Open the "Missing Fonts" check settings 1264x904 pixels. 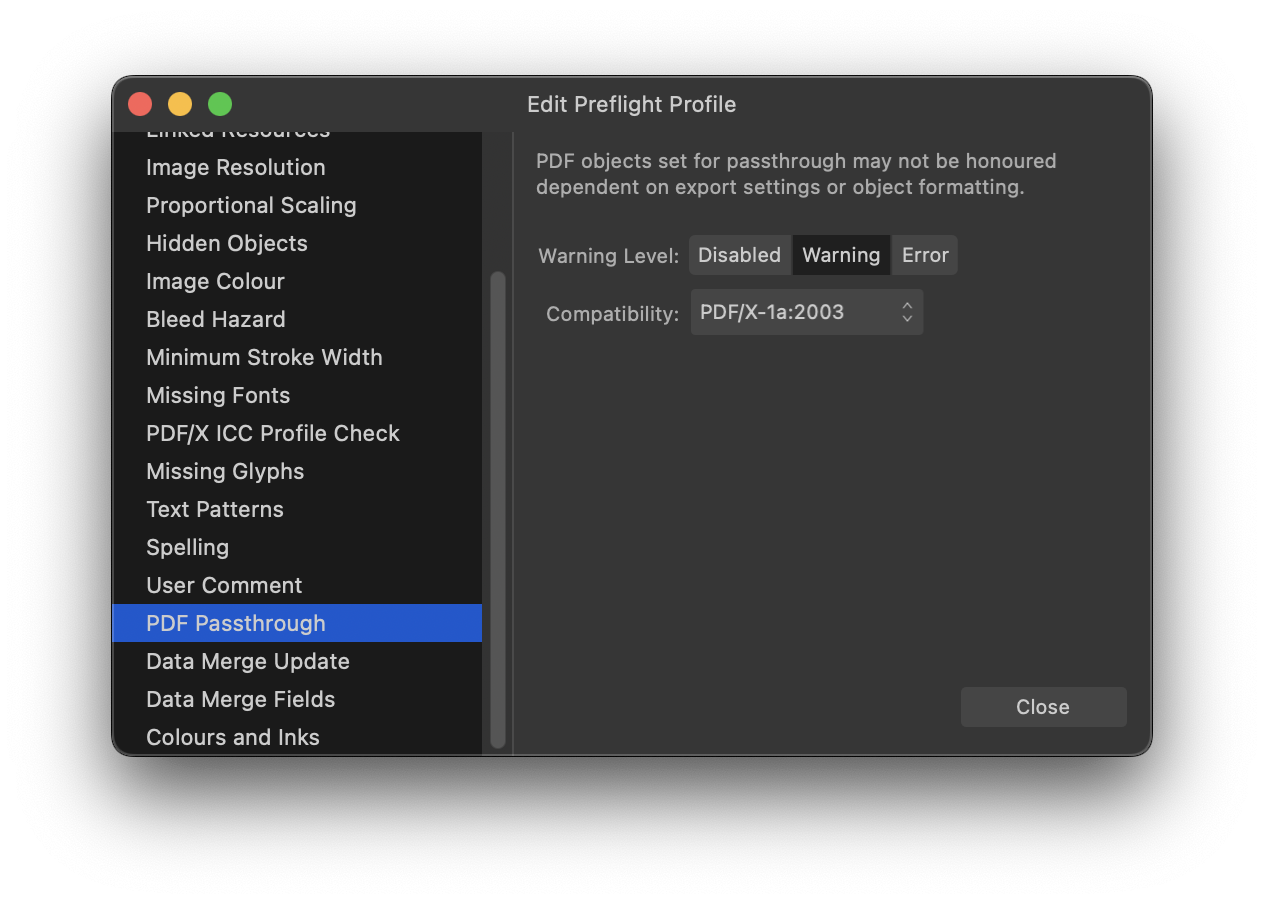point(218,395)
